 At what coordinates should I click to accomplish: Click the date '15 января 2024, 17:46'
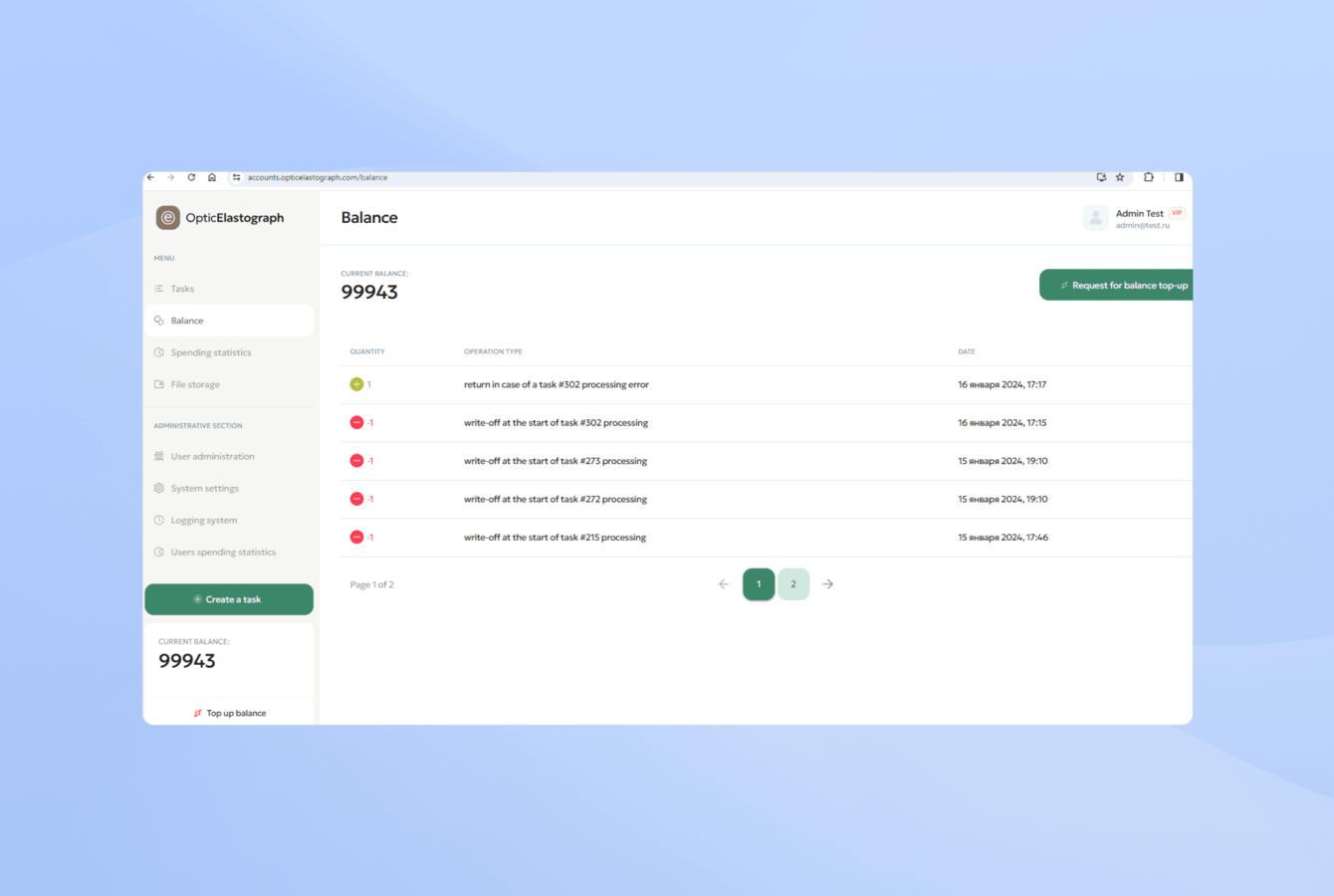(x=1002, y=538)
